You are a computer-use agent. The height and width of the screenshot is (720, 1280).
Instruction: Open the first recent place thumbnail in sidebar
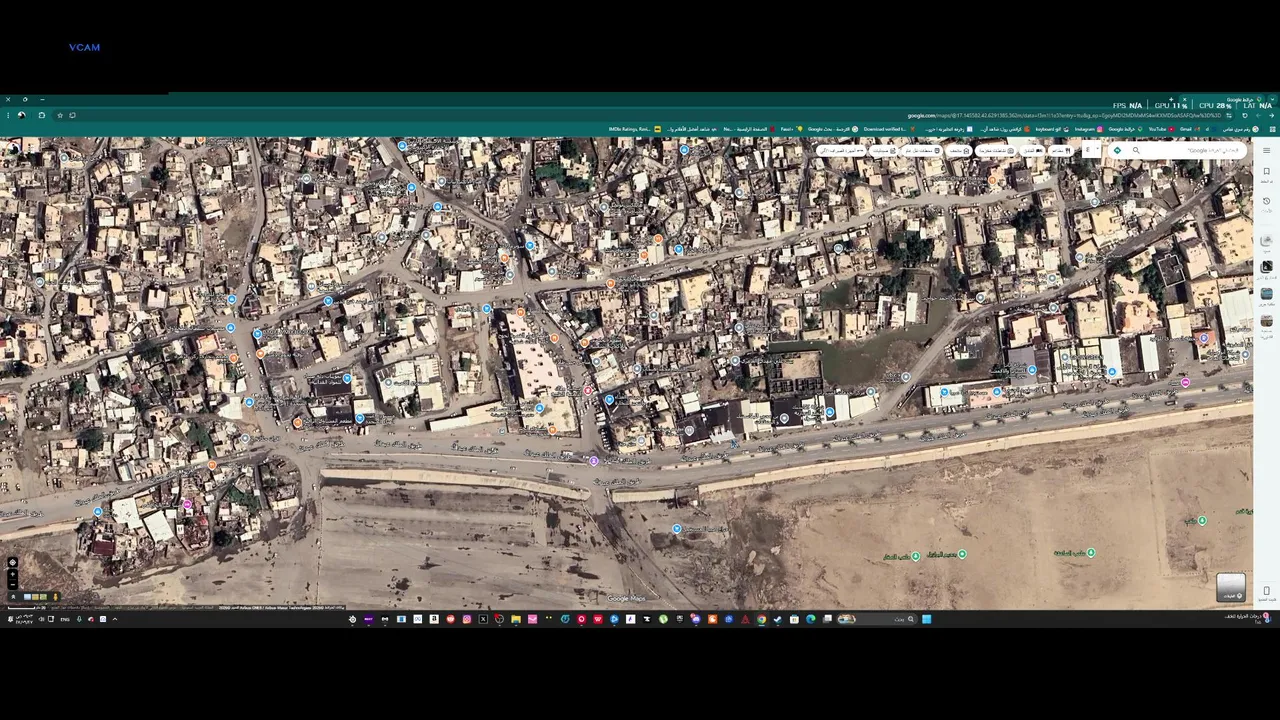tap(1266, 240)
